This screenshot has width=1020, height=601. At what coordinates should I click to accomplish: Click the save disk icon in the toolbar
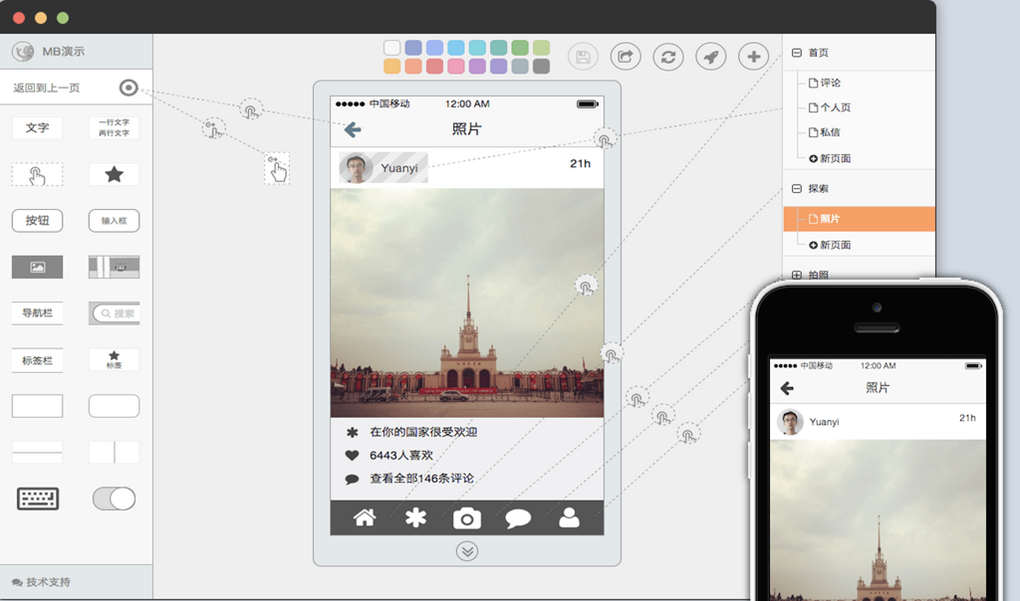583,57
